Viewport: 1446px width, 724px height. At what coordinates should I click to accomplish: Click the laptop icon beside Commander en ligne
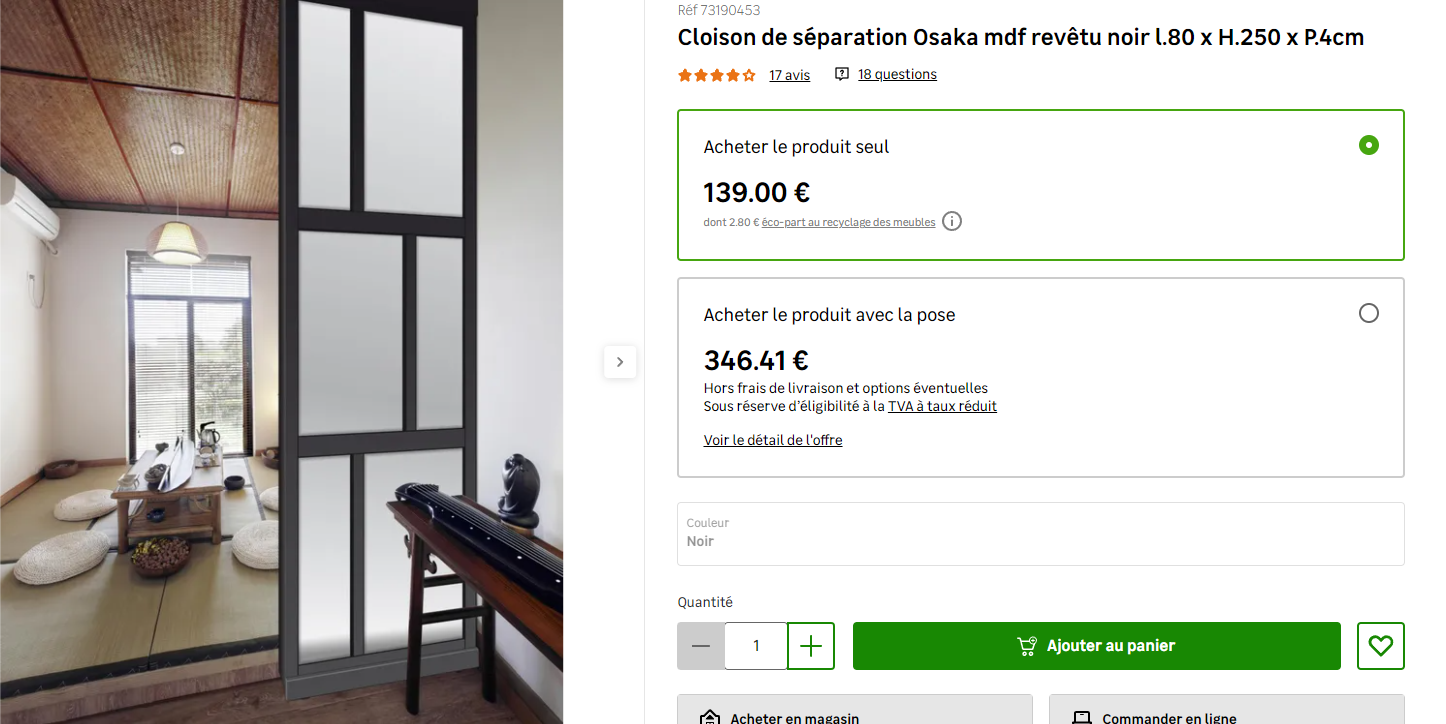coord(1081,716)
